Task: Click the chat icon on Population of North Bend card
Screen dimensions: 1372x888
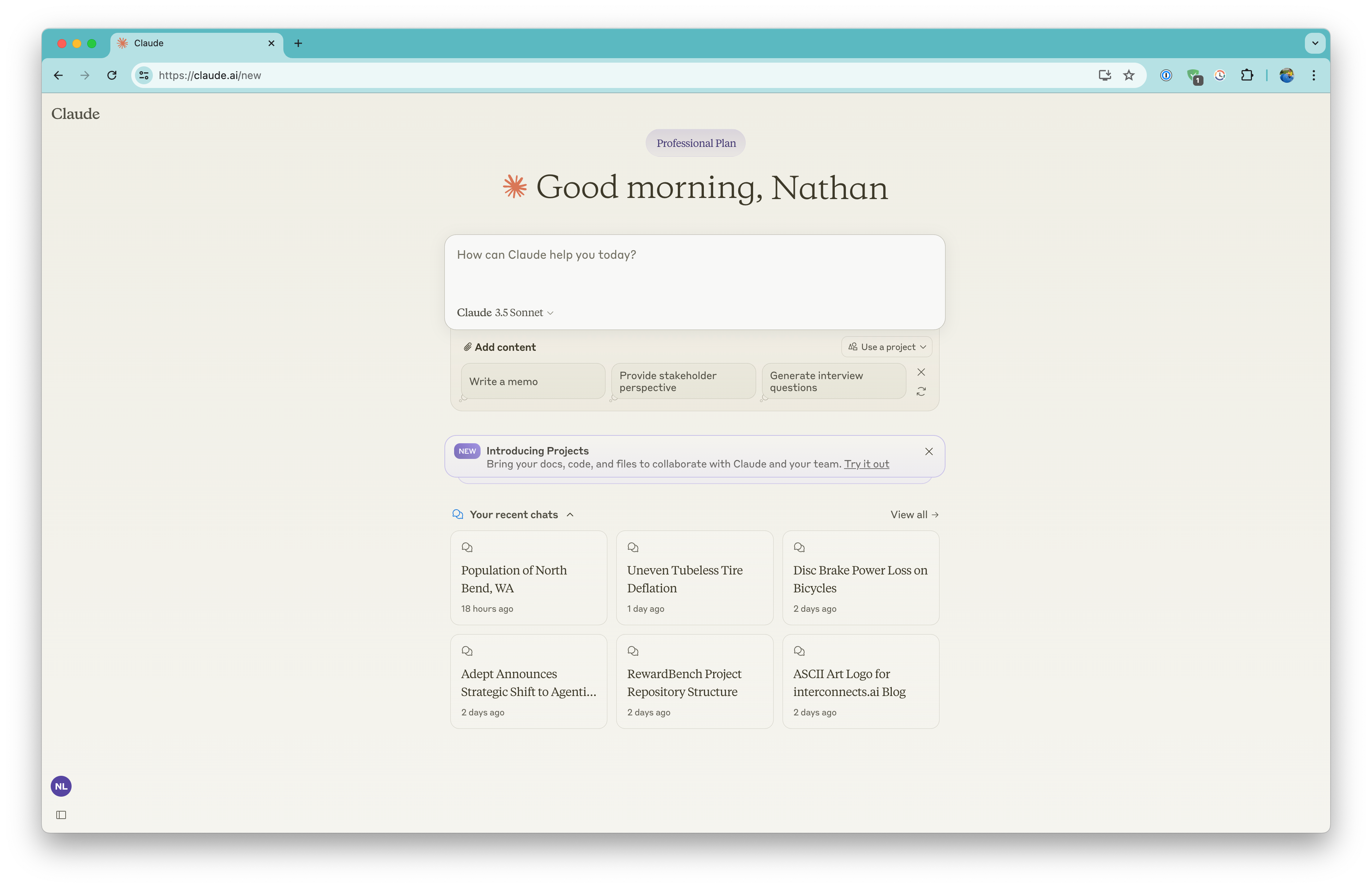Action: tap(467, 547)
